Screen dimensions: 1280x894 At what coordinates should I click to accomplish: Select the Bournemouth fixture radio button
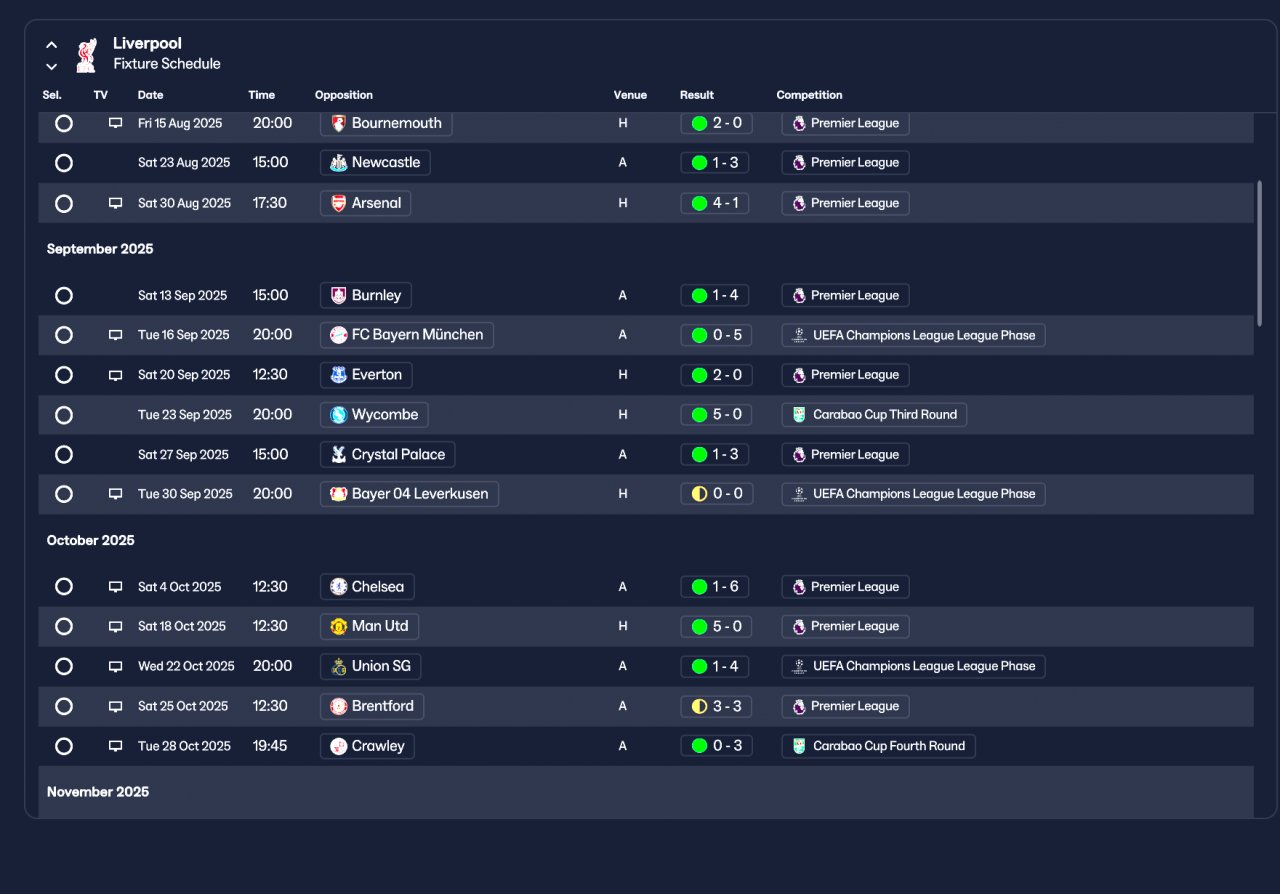click(x=64, y=123)
